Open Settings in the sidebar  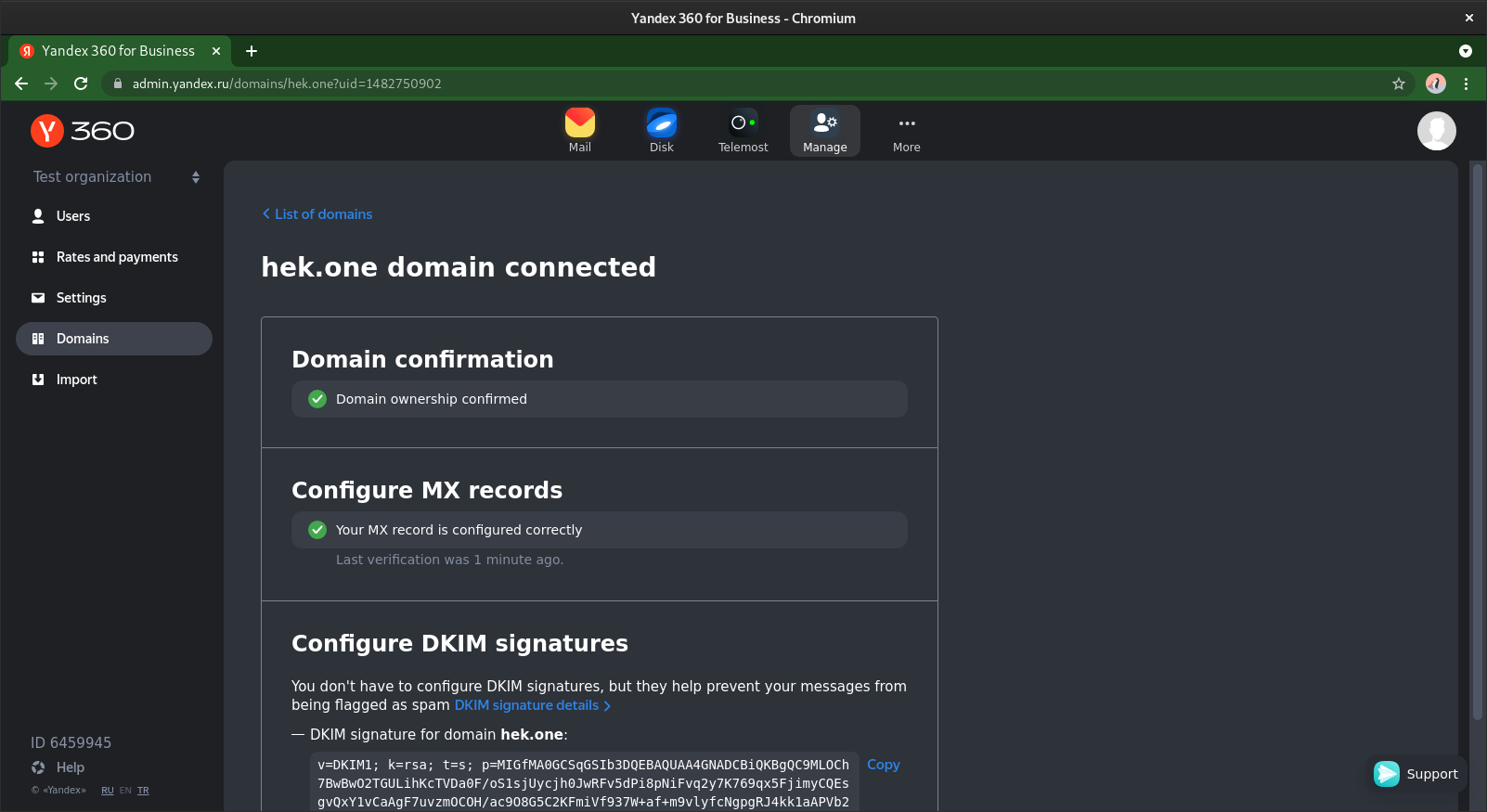114,298
